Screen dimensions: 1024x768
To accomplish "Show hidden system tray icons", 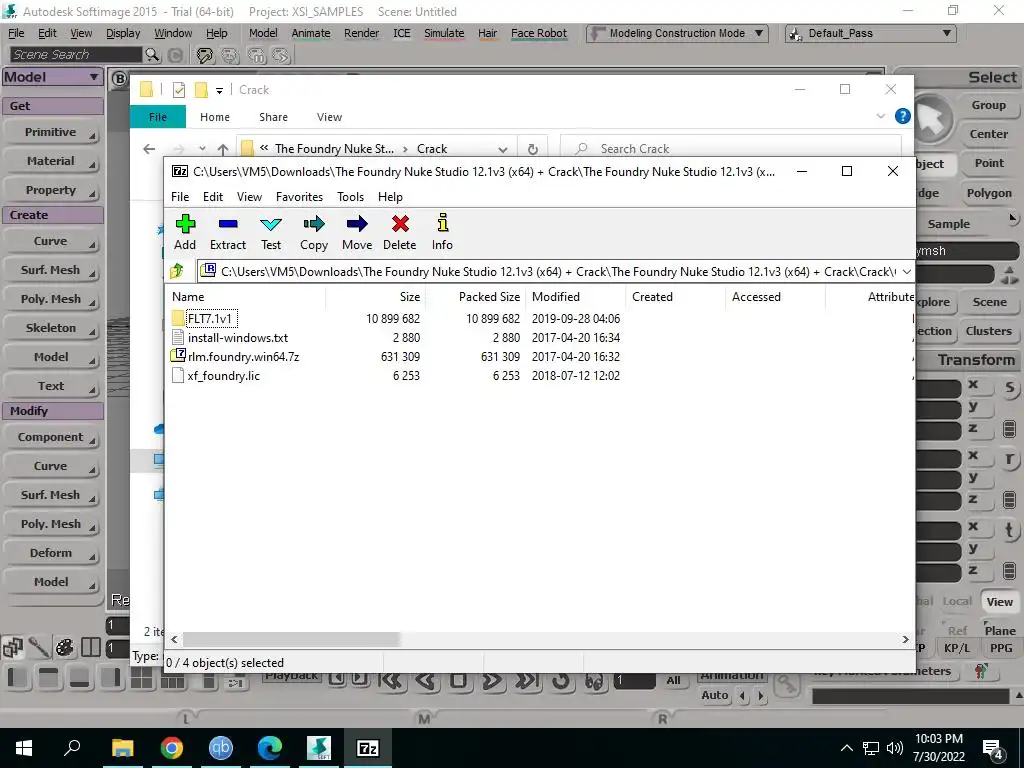I will tap(846, 748).
